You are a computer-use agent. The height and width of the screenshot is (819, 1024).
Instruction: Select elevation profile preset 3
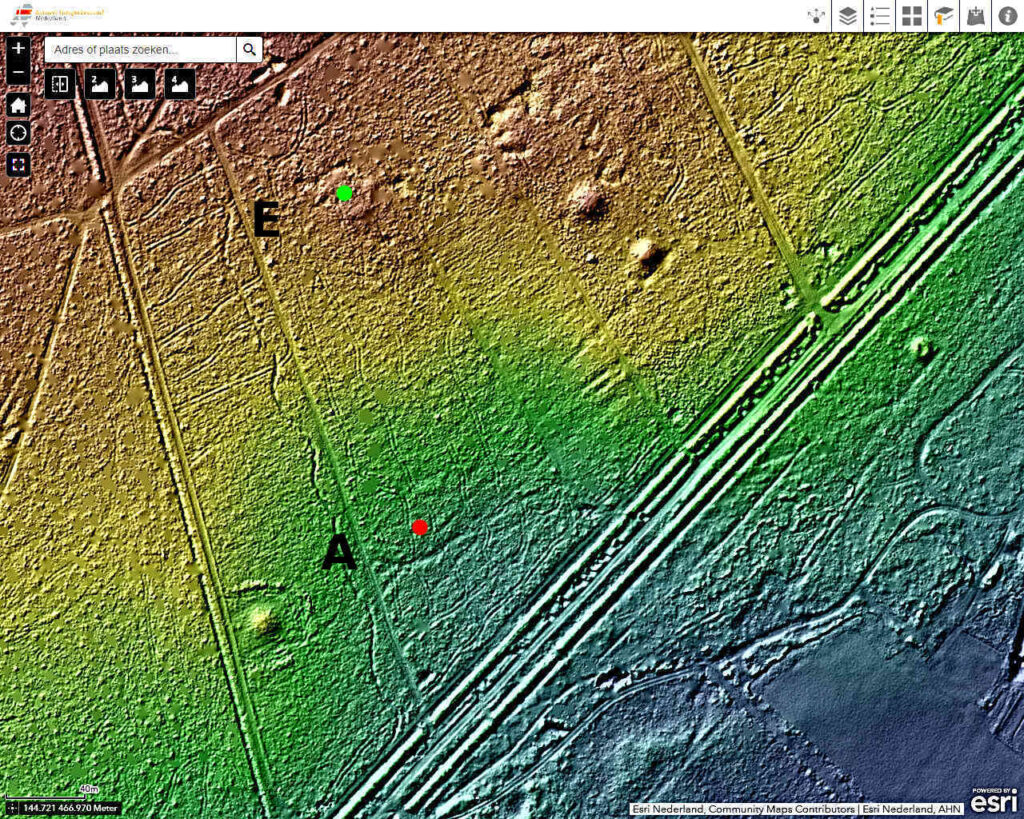[x=140, y=84]
